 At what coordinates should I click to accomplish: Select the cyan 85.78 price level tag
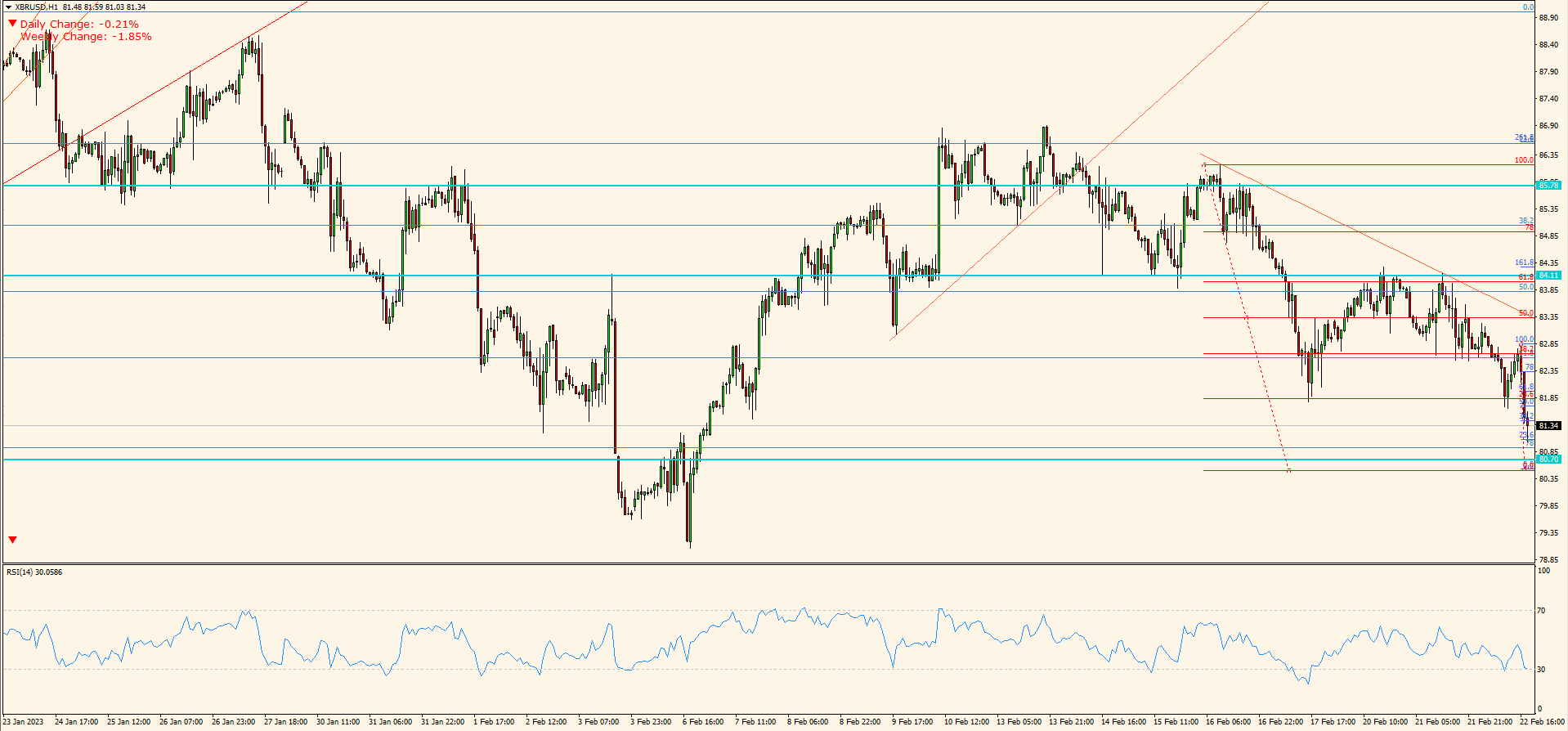(x=1548, y=186)
